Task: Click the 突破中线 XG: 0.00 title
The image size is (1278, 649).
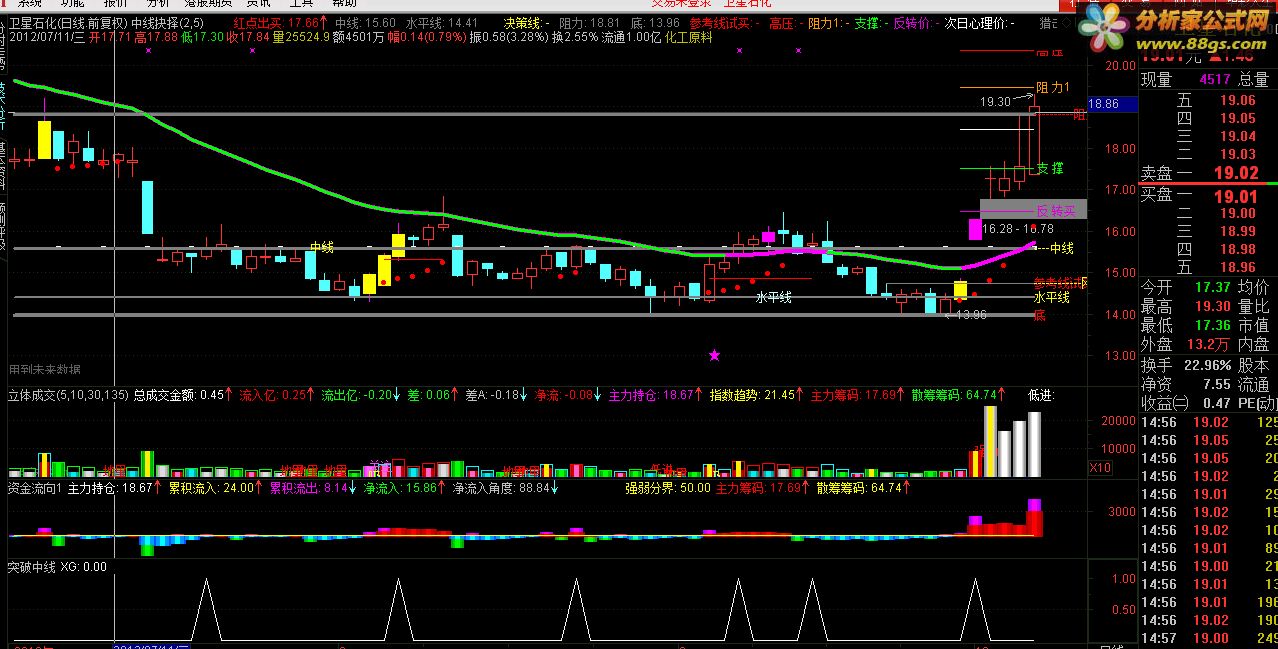Action: (57, 567)
